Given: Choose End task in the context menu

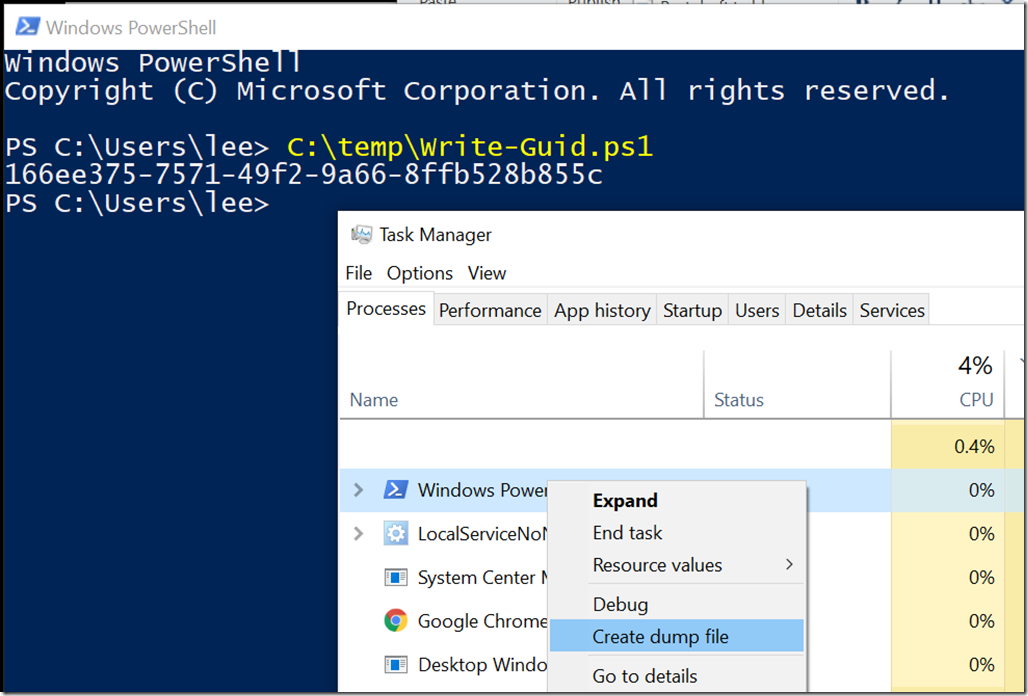Looking at the screenshot, I should pos(627,533).
